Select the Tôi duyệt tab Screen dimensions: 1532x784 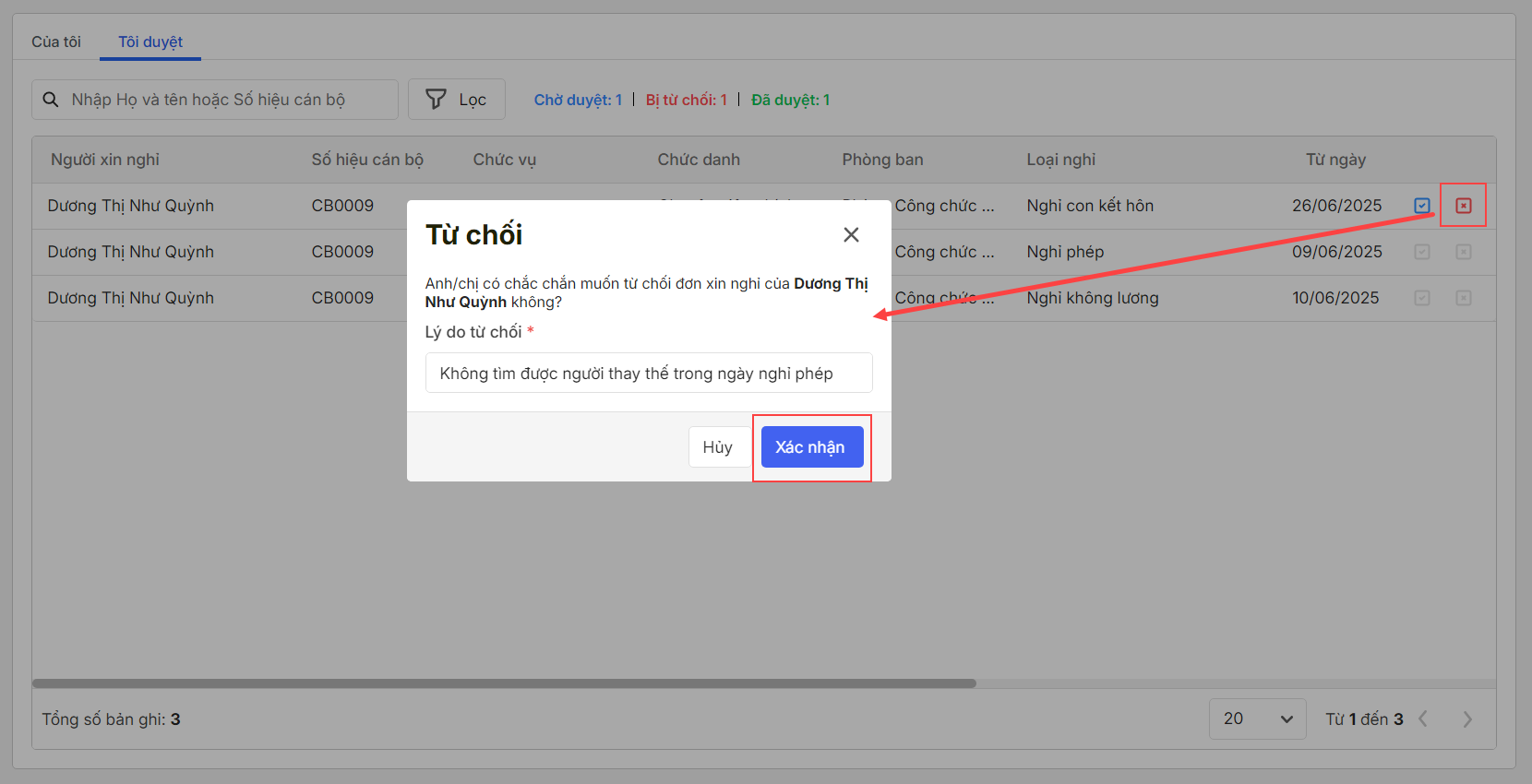(x=150, y=42)
